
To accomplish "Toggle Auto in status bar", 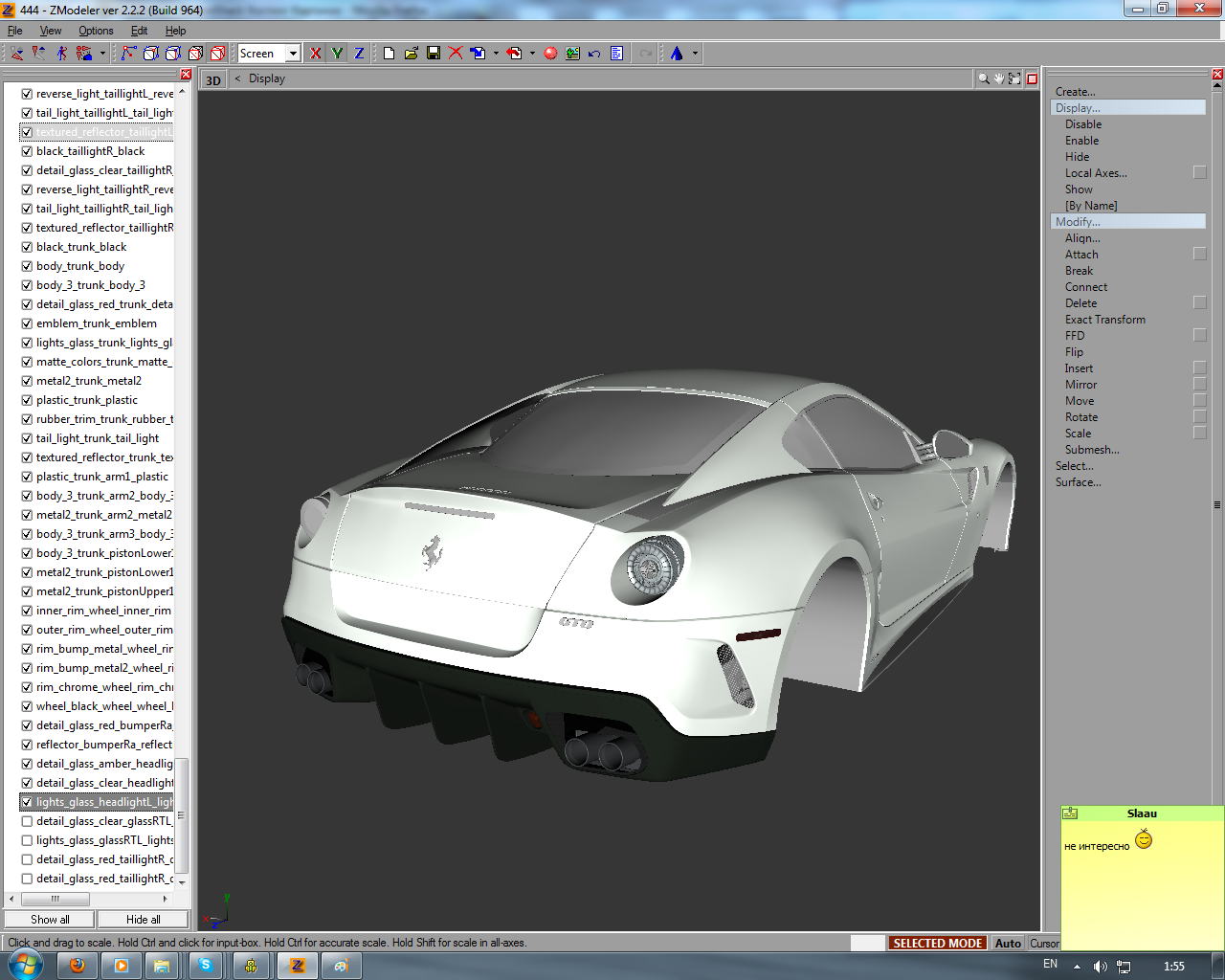I will 1008,944.
